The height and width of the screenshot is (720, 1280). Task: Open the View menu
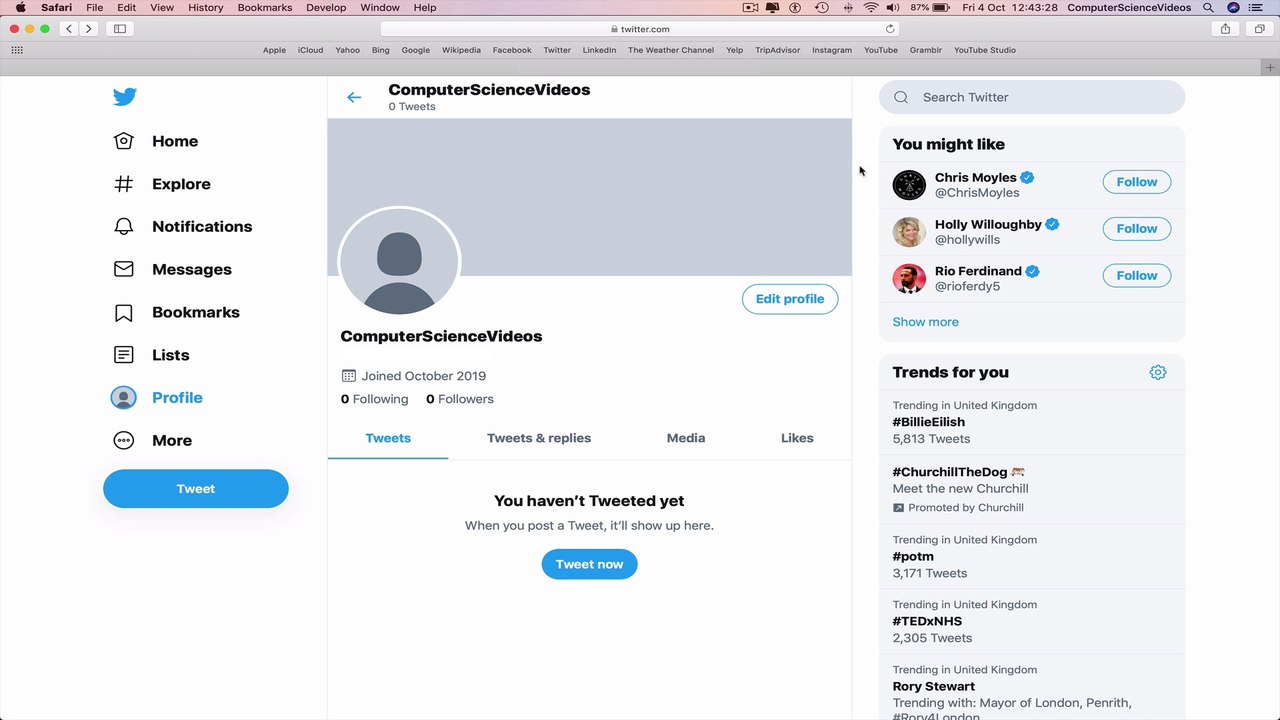click(161, 7)
